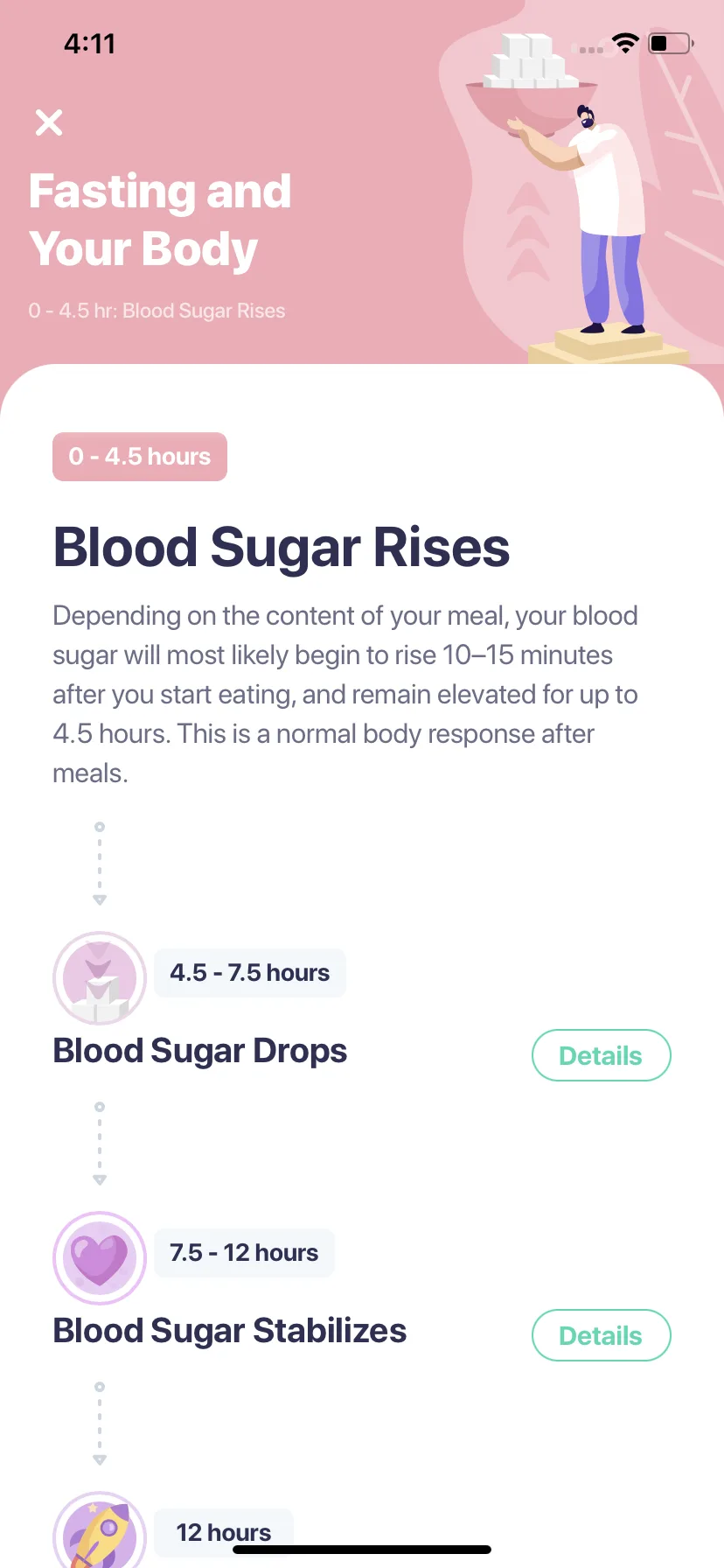
Task: Open Details for Blood Sugar Stabilizes
Action: click(602, 1335)
